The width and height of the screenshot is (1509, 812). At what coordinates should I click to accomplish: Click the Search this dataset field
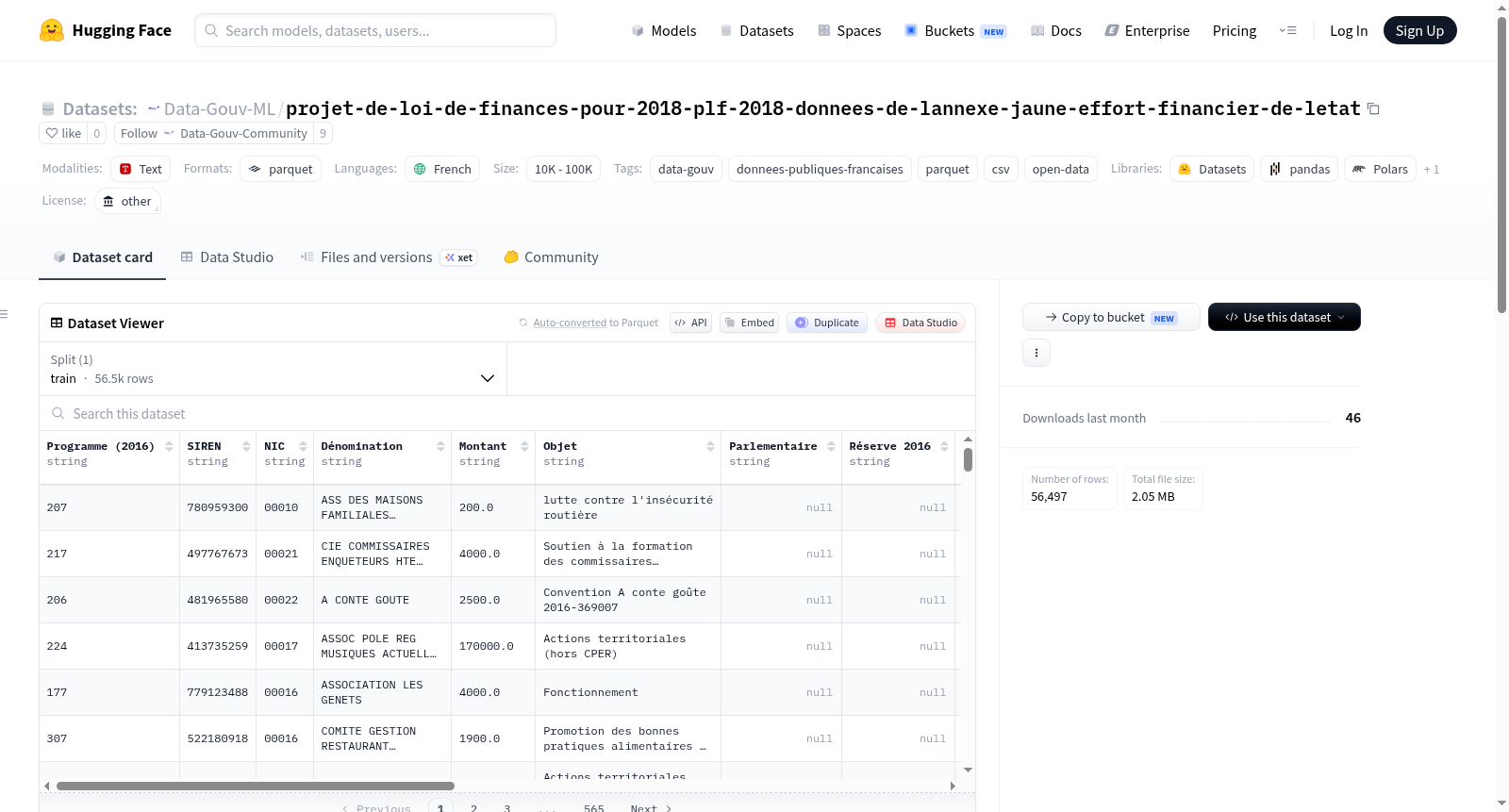click(x=507, y=413)
